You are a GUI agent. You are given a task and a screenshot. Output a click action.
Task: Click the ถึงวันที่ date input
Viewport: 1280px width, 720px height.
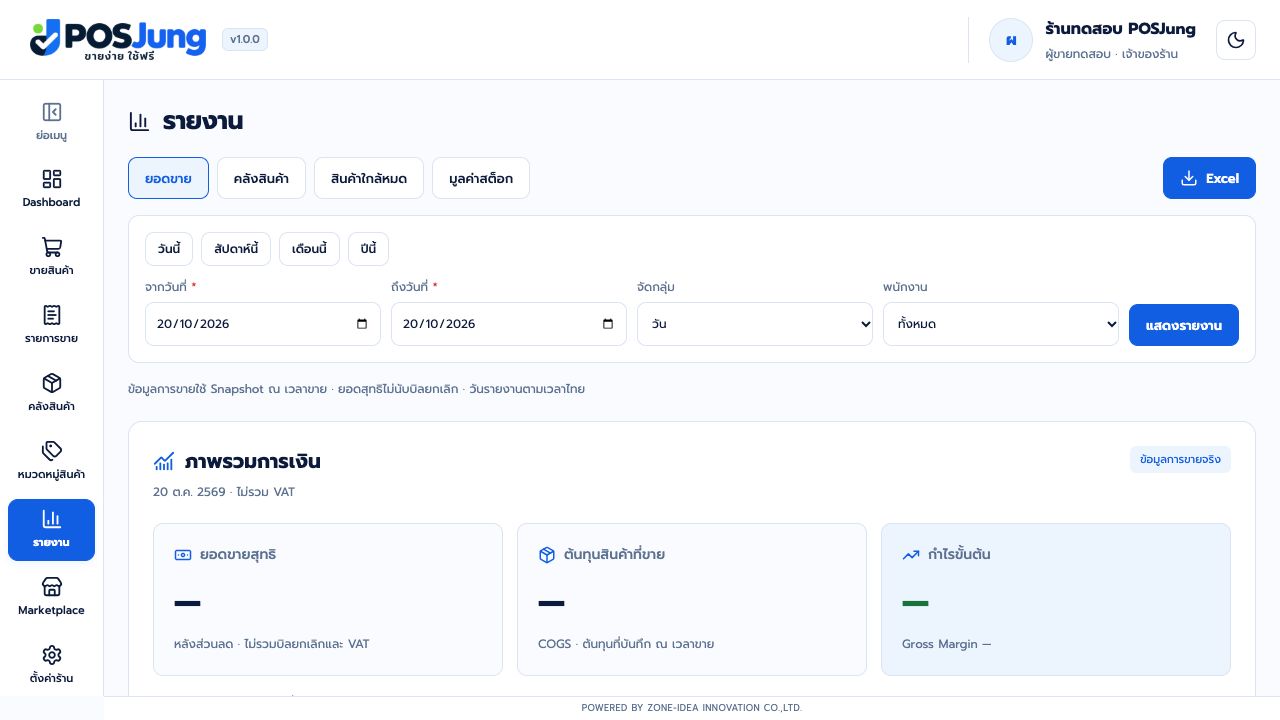509,324
